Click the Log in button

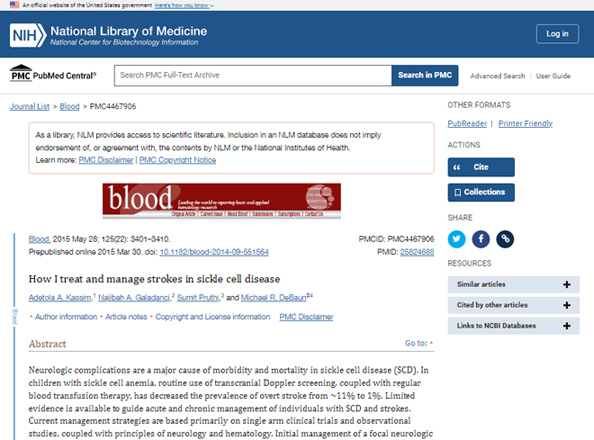coord(557,34)
